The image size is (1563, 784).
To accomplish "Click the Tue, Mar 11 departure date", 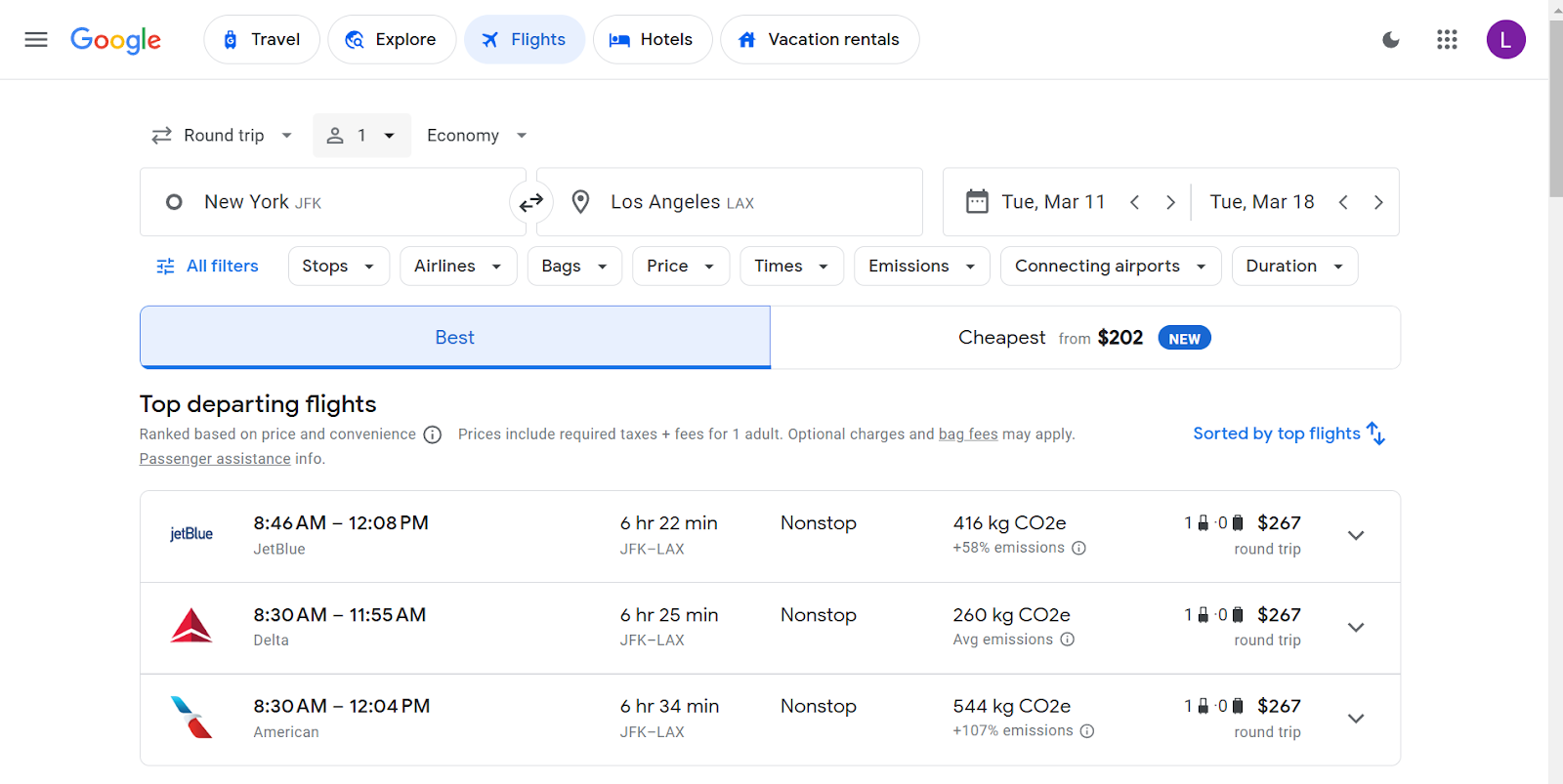I will click(x=1053, y=202).
